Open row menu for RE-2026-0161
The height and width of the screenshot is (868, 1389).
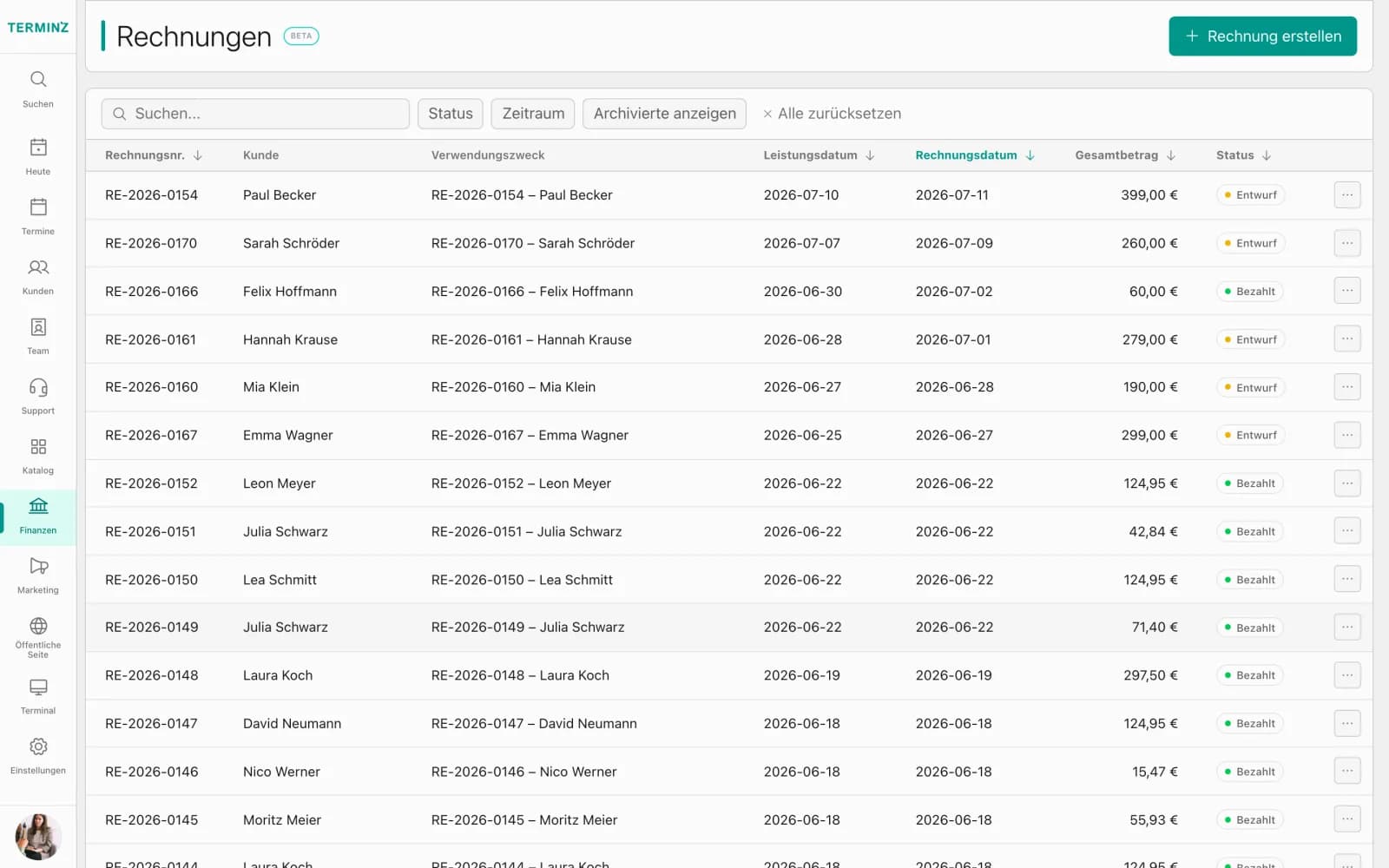1347,339
